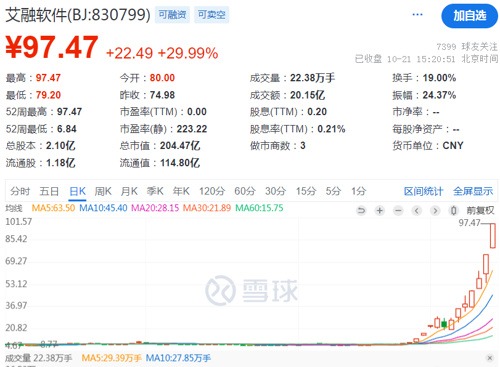Move chart left with the left chevron
Image resolution: width=500 pixels, height=367 pixels.
point(417,211)
